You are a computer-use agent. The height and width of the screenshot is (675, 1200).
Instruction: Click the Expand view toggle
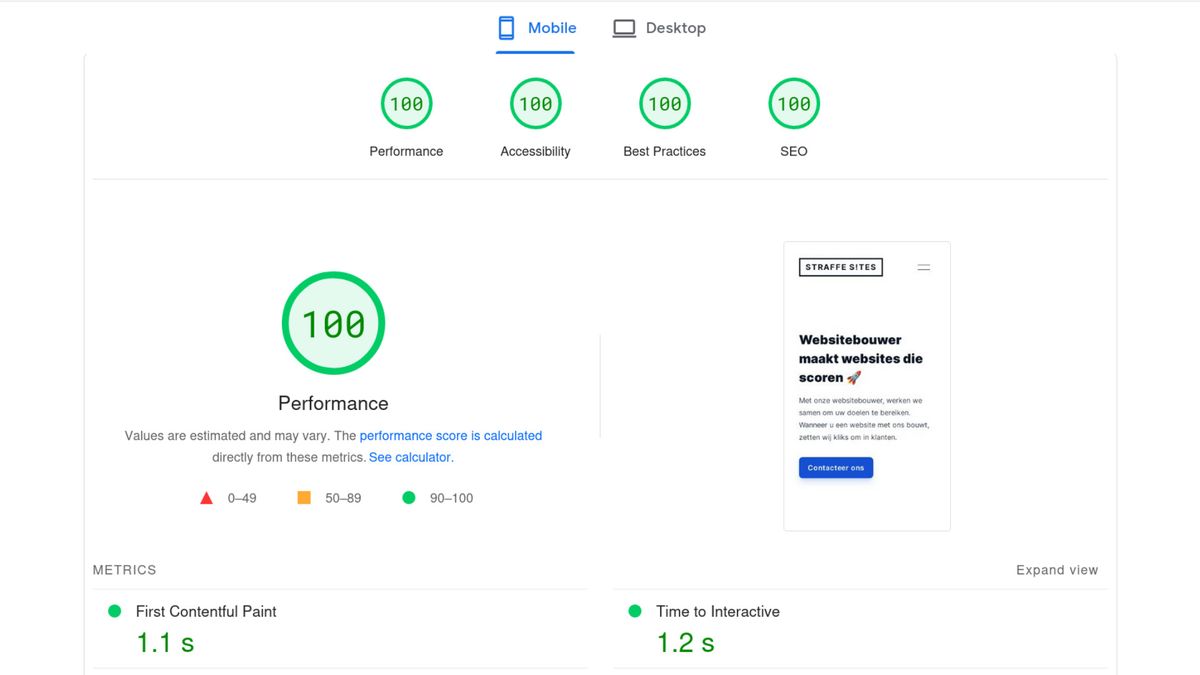[x=1057, y=570]
